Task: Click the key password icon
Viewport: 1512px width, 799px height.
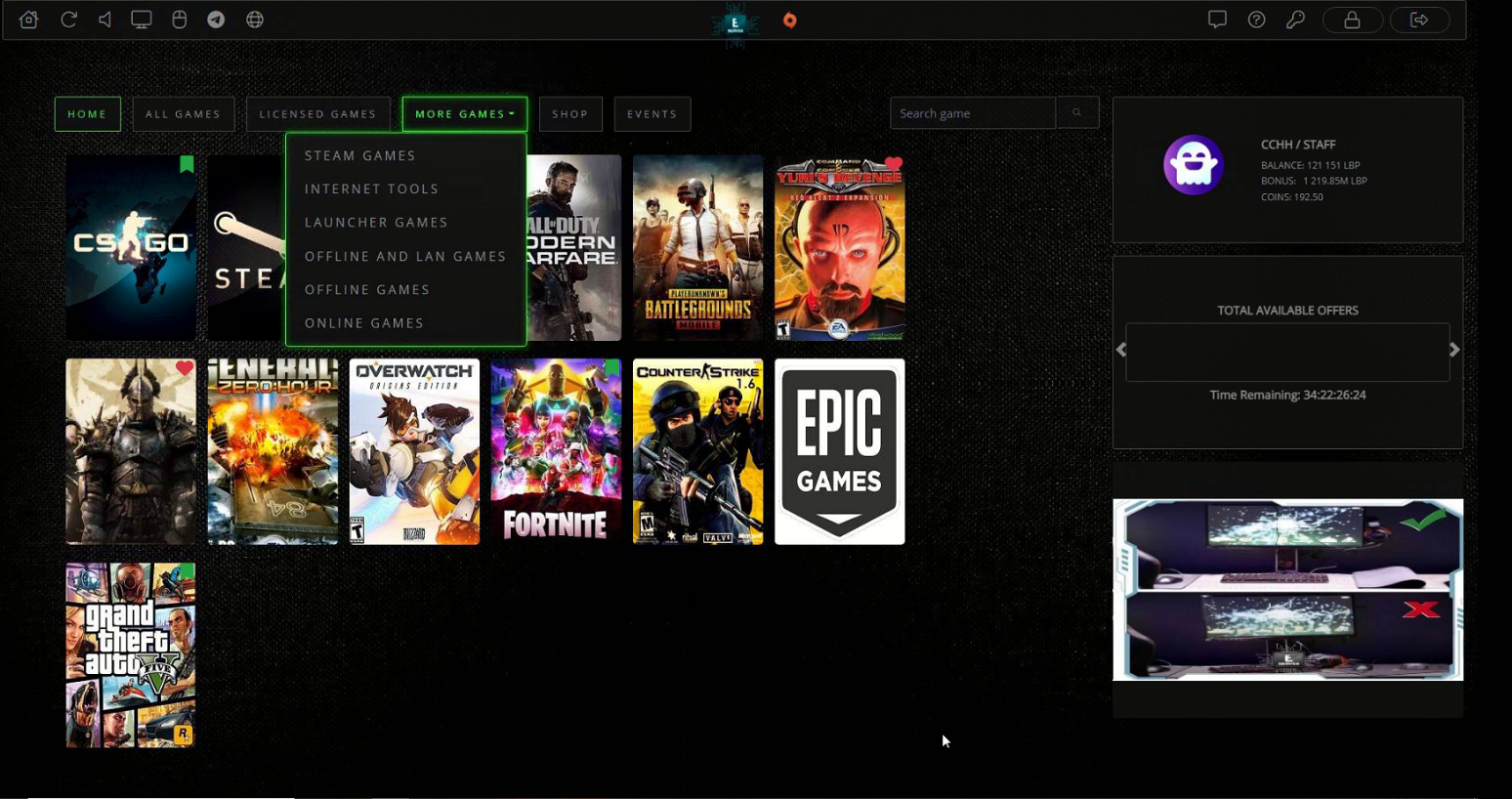Action: coord(1296,20)
